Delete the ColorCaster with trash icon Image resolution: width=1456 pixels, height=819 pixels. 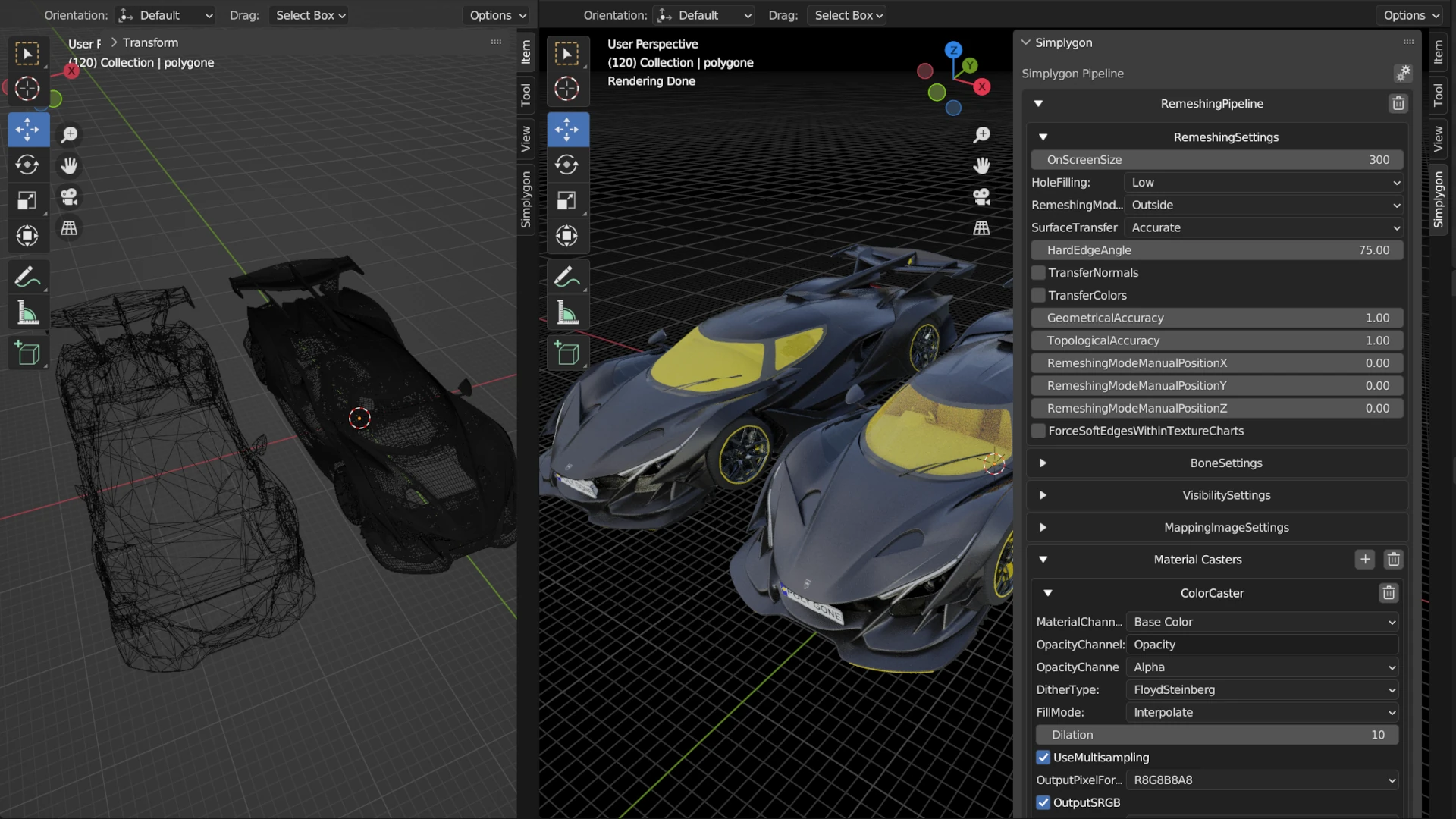1389,593
